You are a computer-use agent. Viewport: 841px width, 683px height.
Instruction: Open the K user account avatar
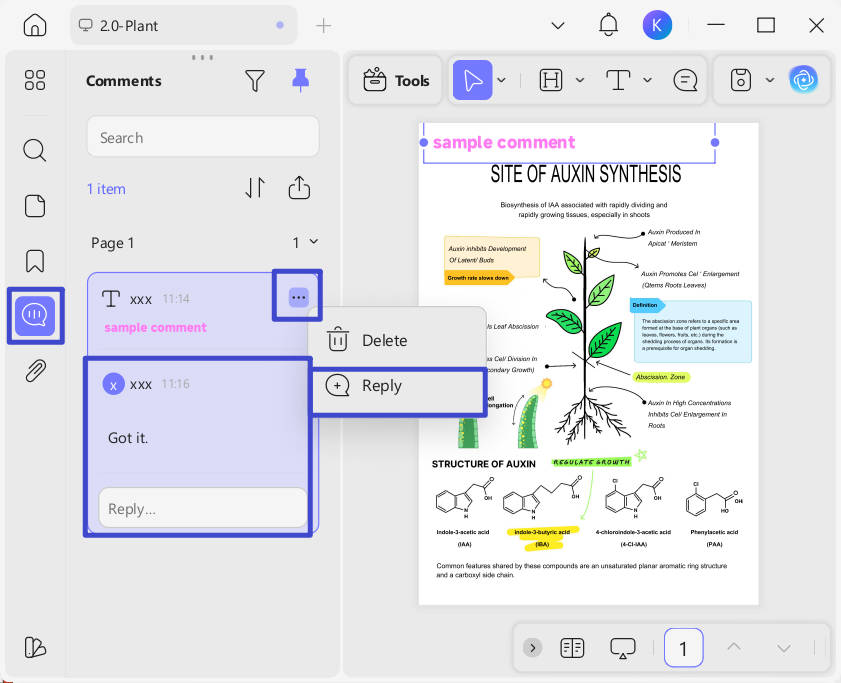point(656,25)
